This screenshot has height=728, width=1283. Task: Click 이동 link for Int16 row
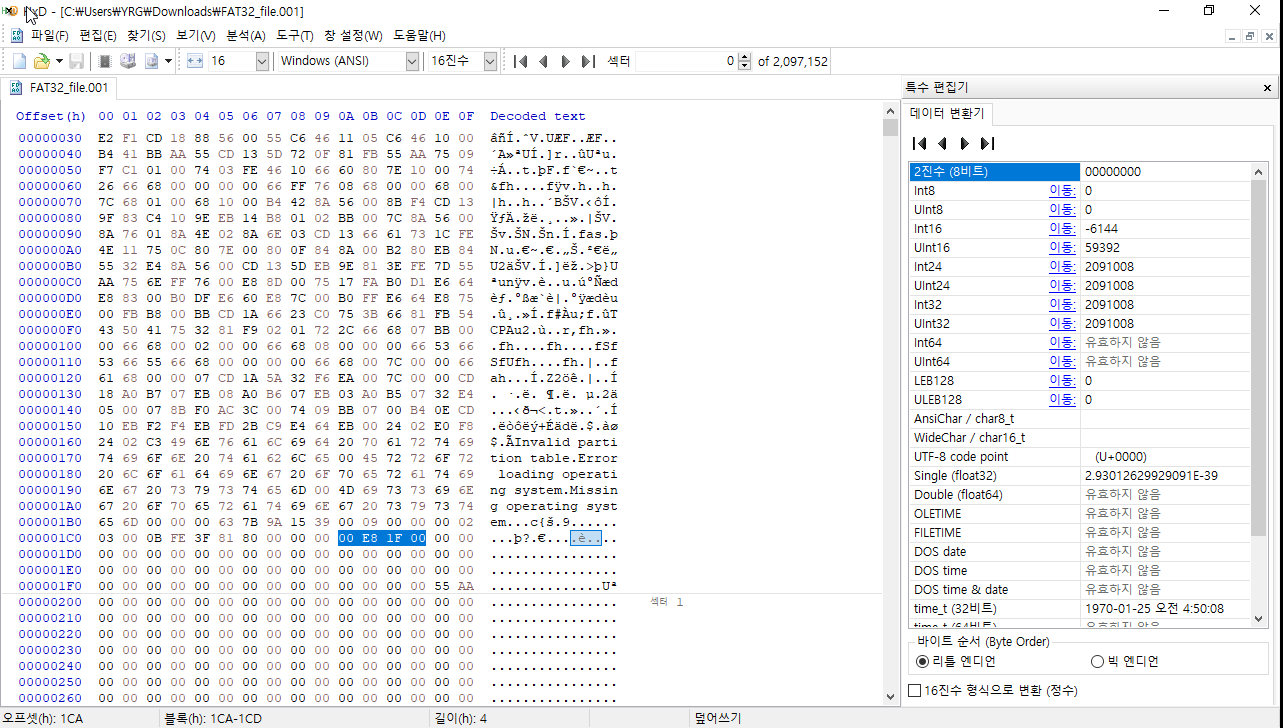pyautogui.click(x=1062, y=228)
